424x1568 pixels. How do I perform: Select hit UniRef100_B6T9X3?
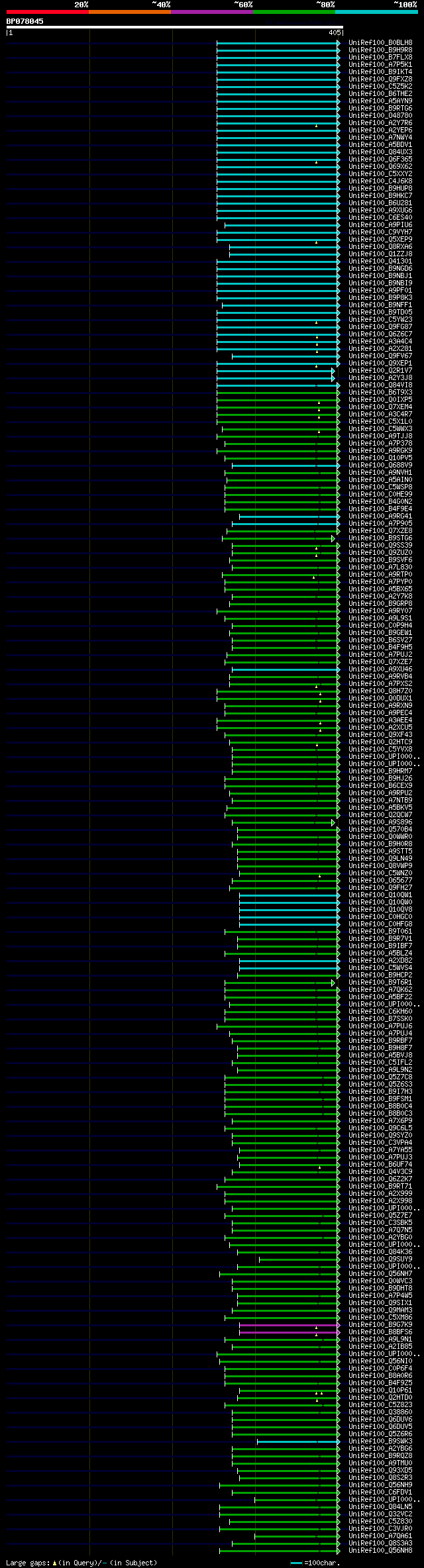click(380, 393)
